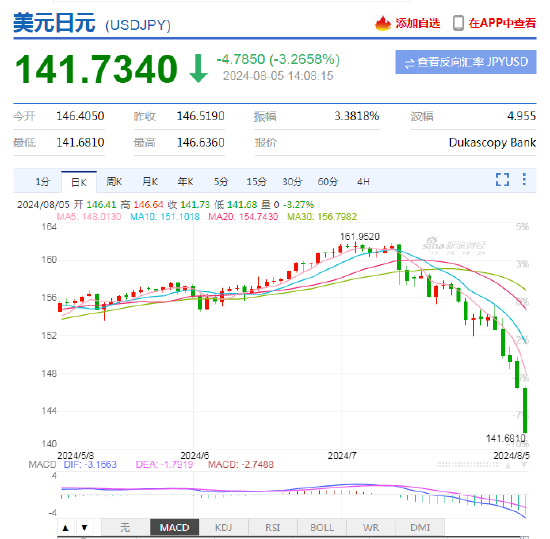Click small down arrow near chart range bar

click(x=524, y=466)
